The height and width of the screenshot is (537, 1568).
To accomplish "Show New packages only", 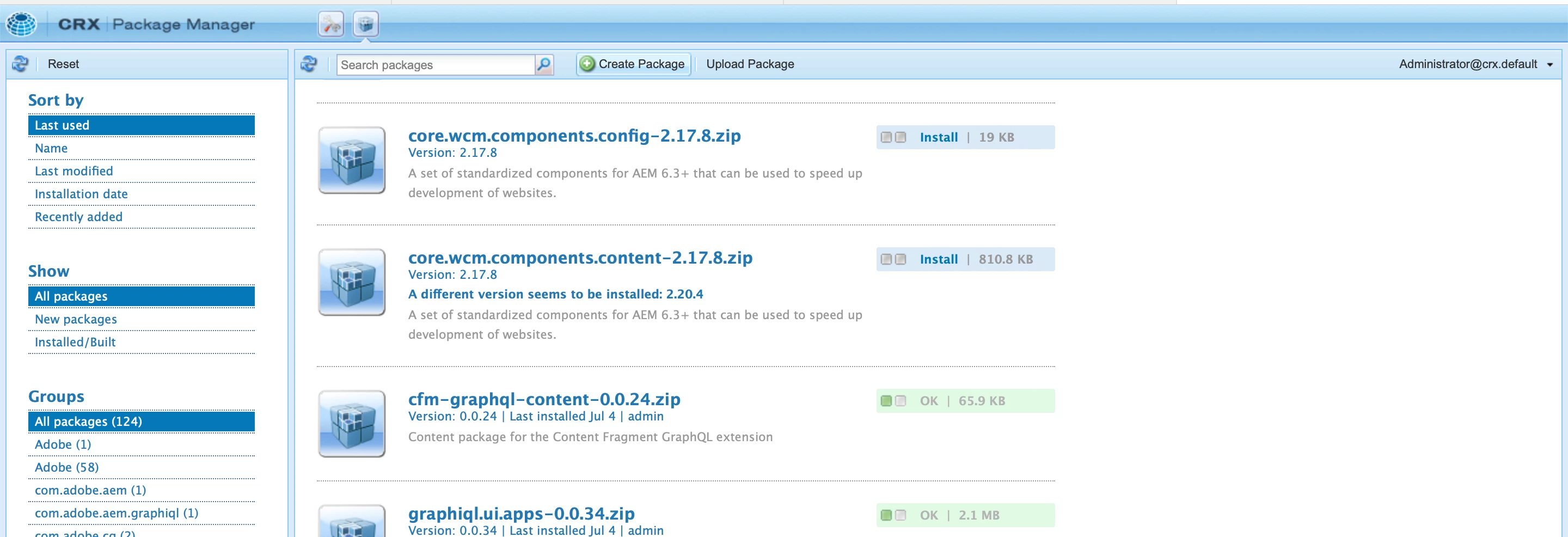I will 141,320.
